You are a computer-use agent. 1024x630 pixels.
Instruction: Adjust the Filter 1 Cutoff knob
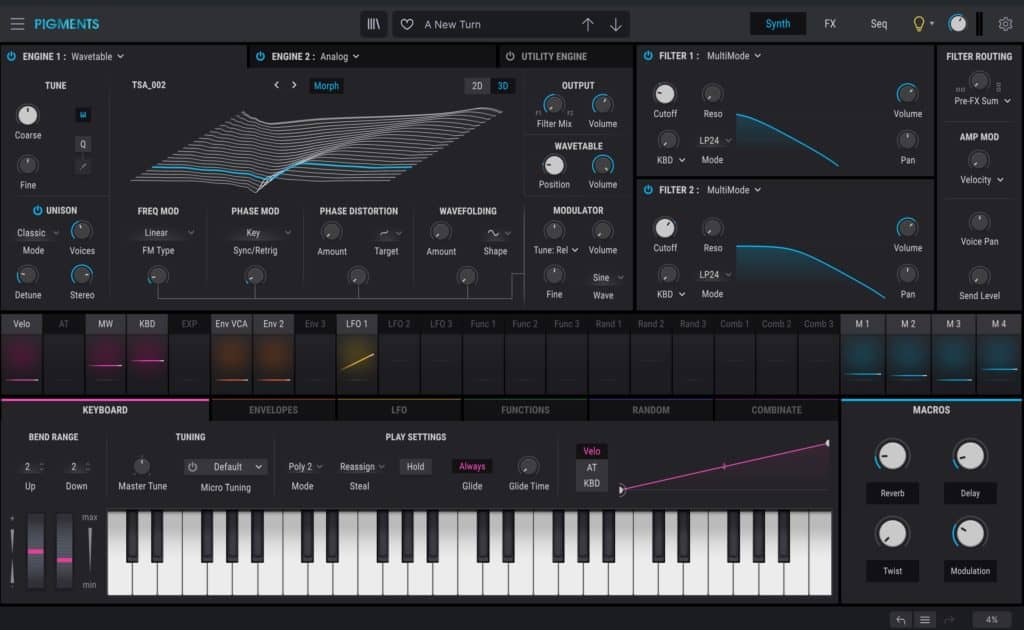tap(665, 94)
